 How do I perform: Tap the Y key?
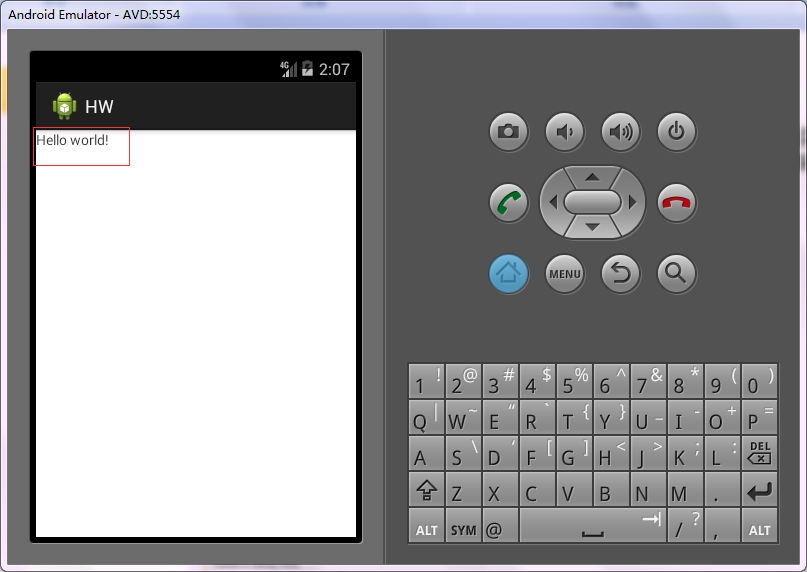point(611,417)
